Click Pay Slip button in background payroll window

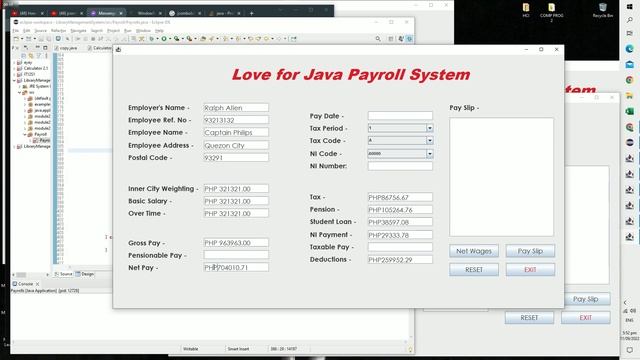click(587, 299)
